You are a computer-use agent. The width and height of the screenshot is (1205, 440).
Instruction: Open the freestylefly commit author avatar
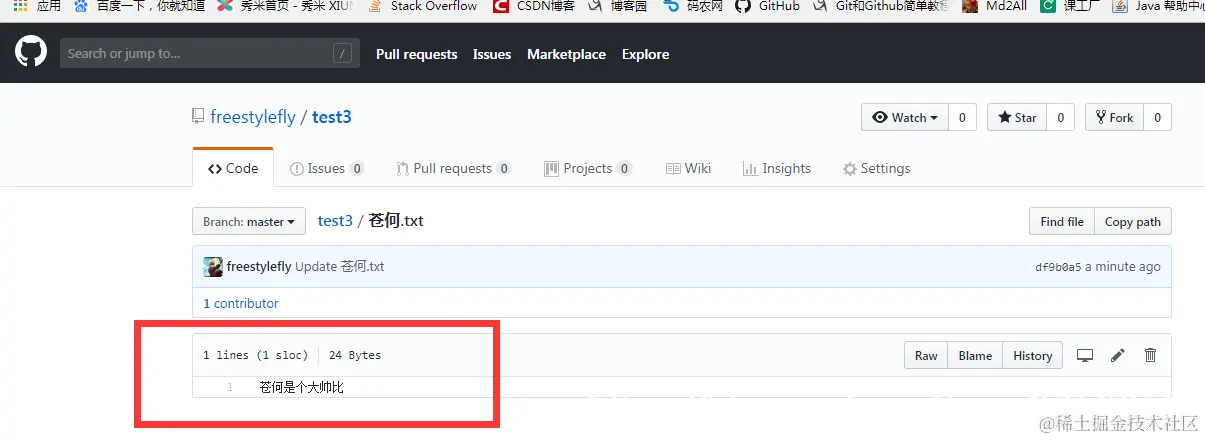coord(213,266)
